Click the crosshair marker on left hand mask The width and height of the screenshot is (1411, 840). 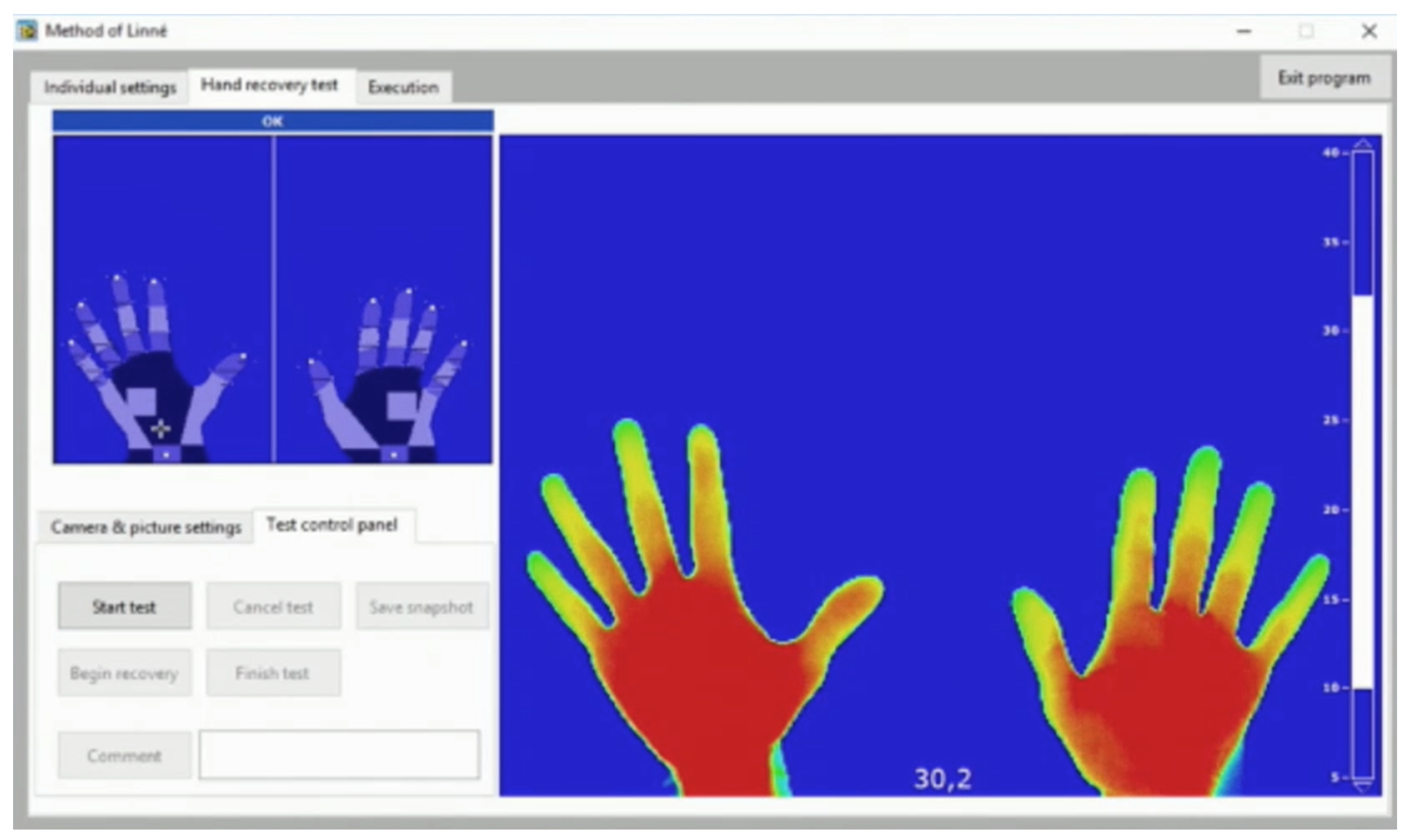(161, 429)
